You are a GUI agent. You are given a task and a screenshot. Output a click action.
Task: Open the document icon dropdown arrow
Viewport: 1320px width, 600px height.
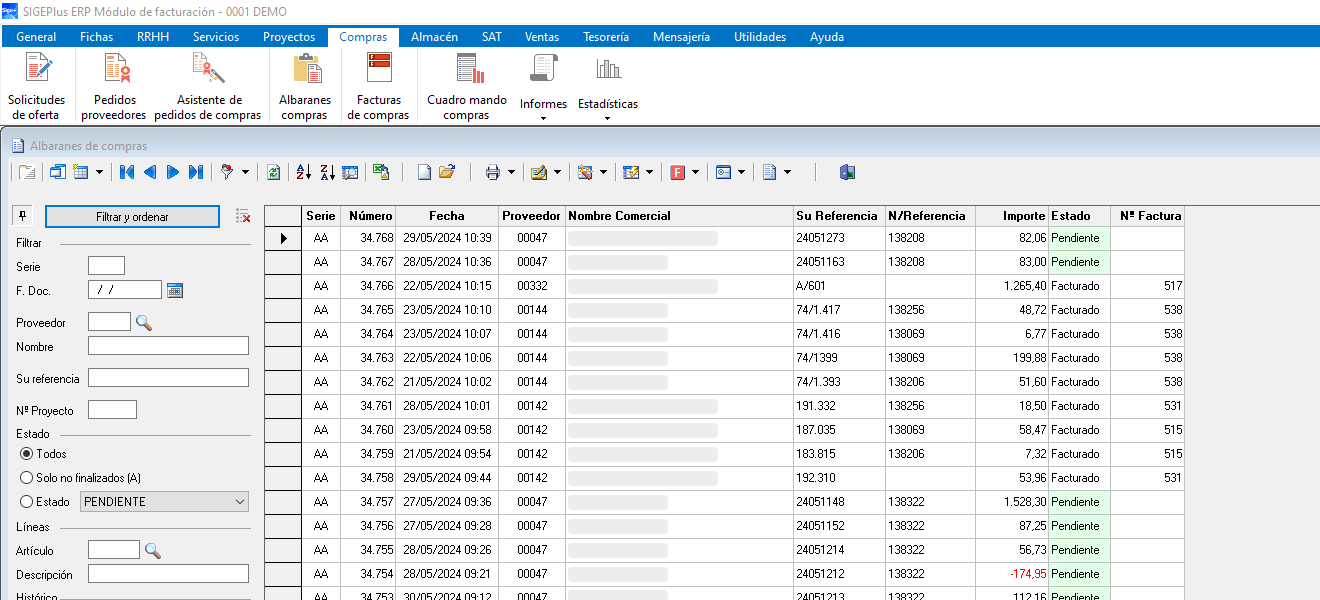tap(788, 172)
